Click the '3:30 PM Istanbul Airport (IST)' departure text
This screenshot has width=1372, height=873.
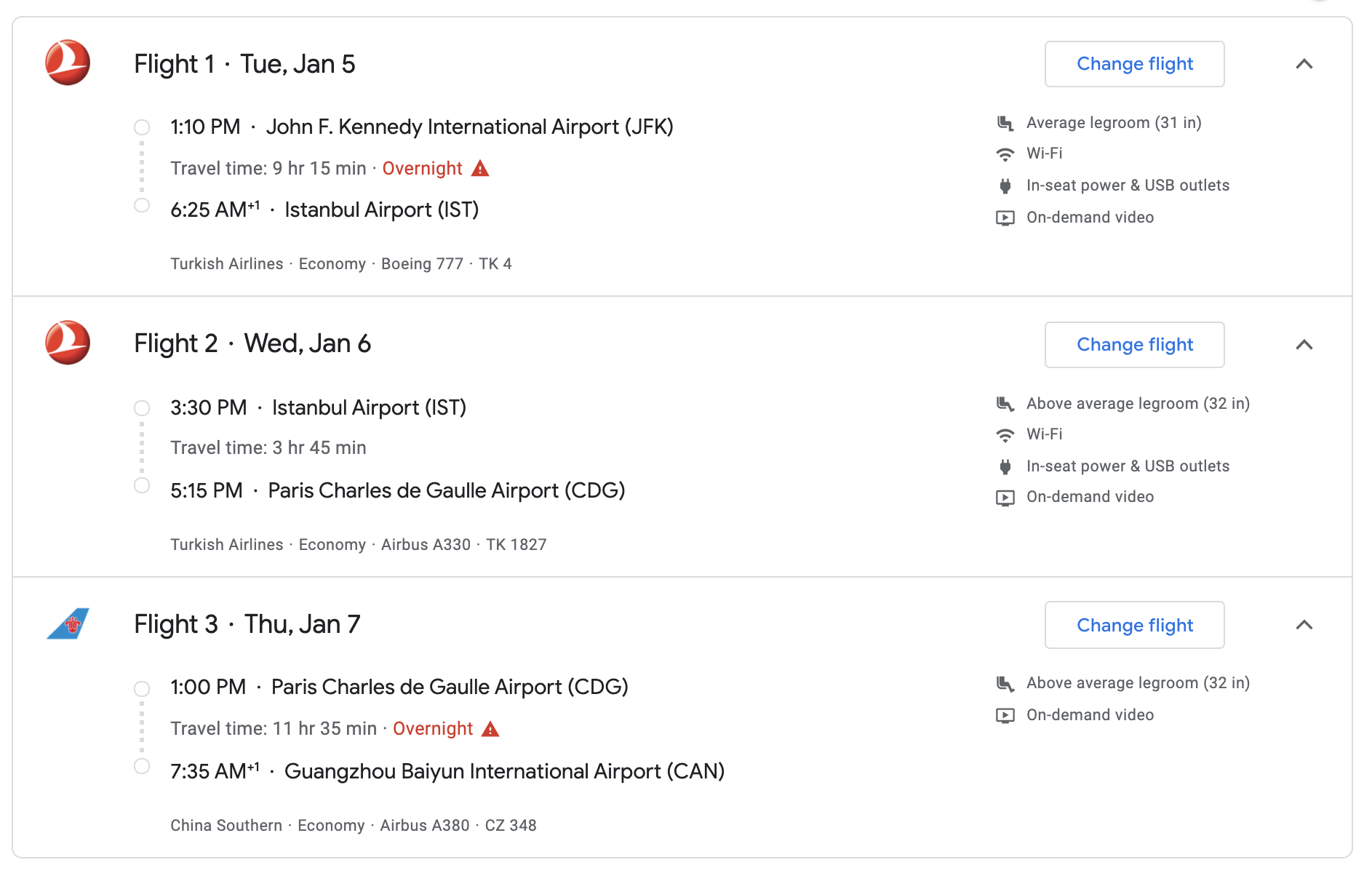click(319, 407)
